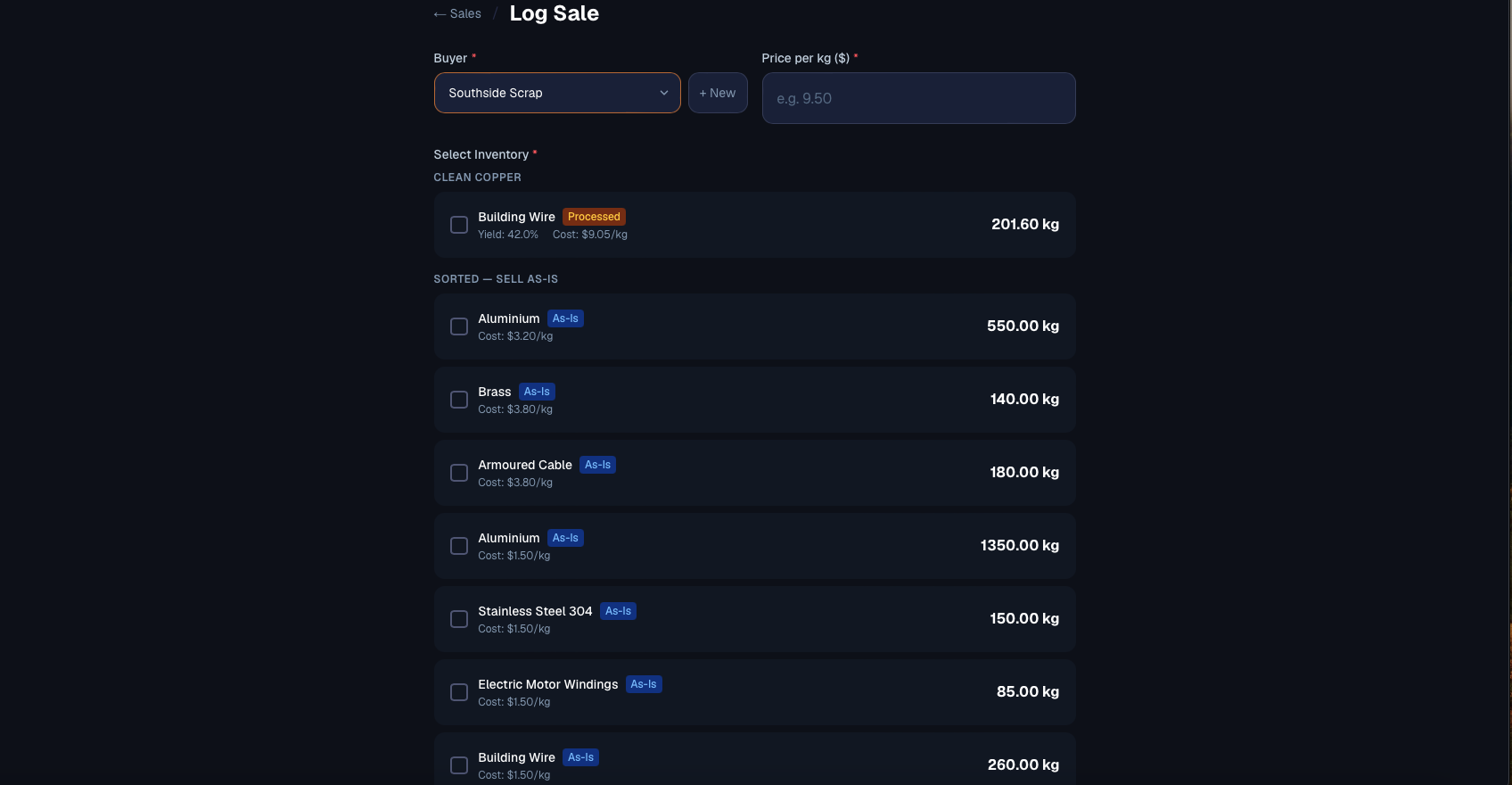This screenshot has width=1512, height=785.
Task: Go back to the Sales page link
Action: point(457,14)
